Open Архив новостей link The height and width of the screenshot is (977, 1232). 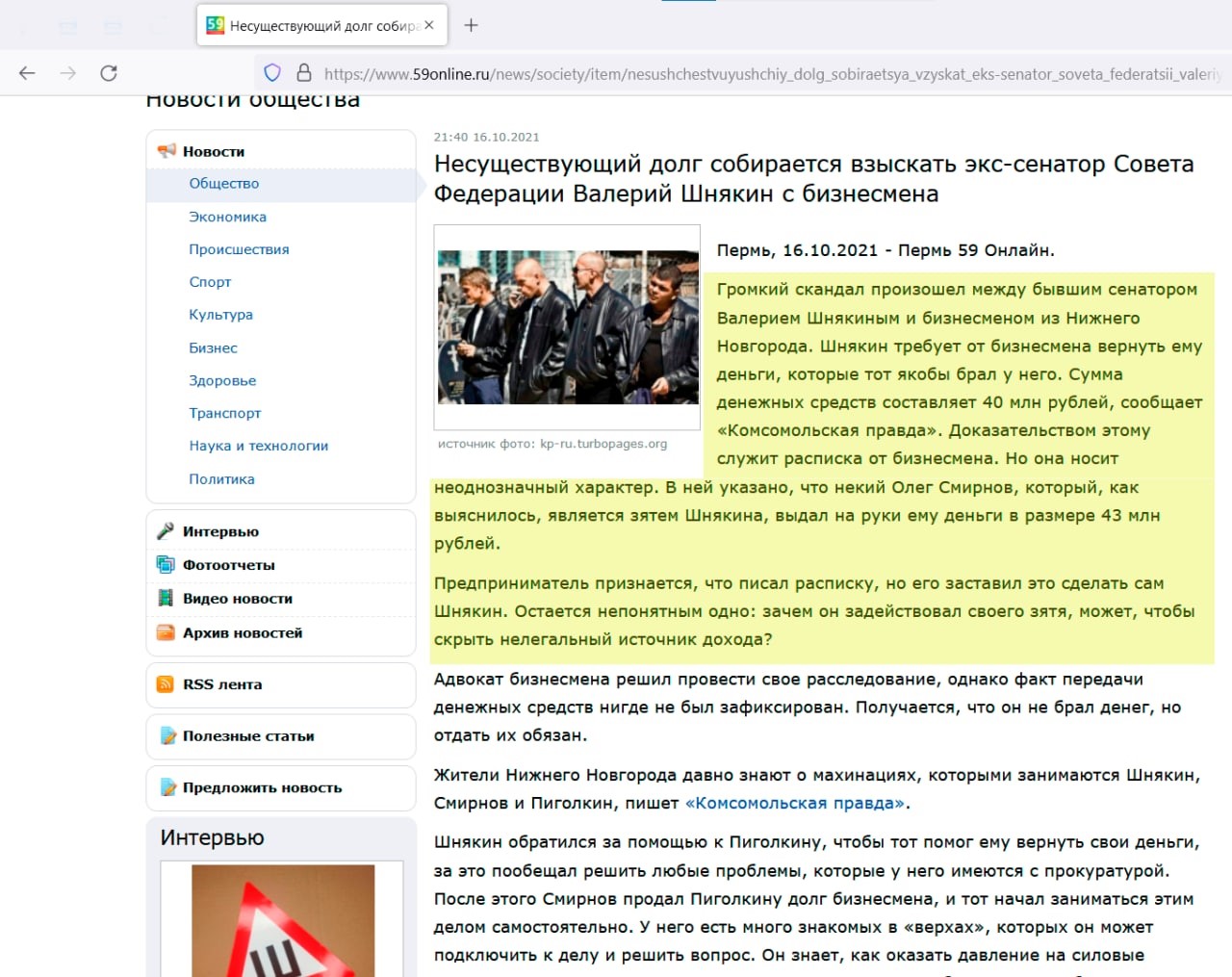[242, 633]
